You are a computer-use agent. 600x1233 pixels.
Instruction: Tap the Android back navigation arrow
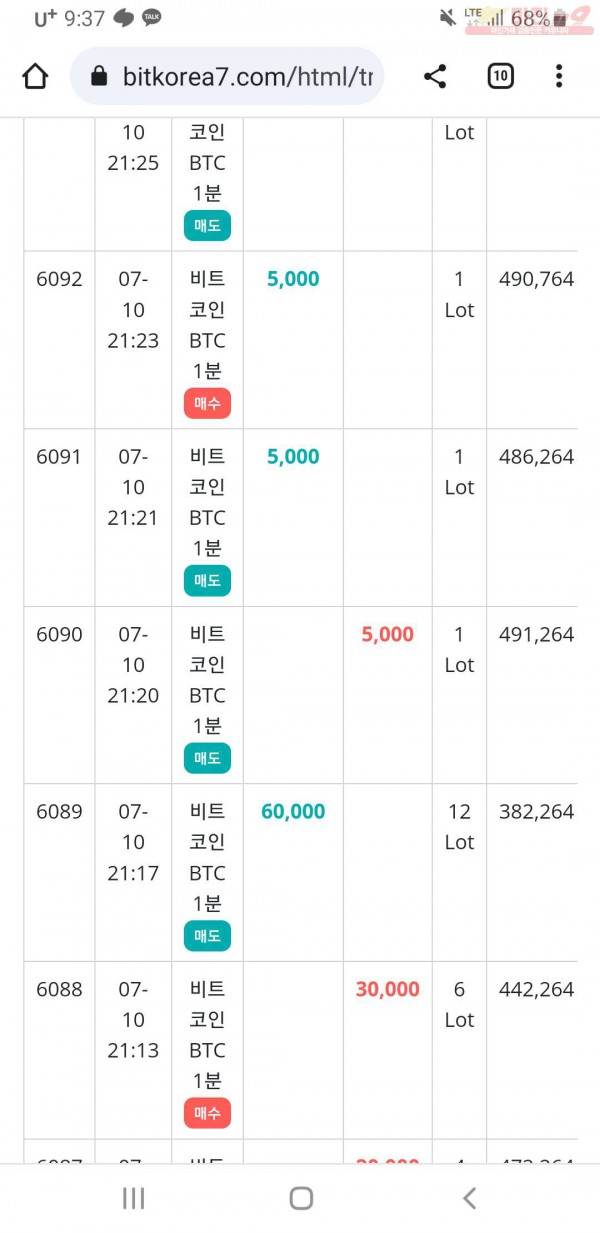[469, 1198]
